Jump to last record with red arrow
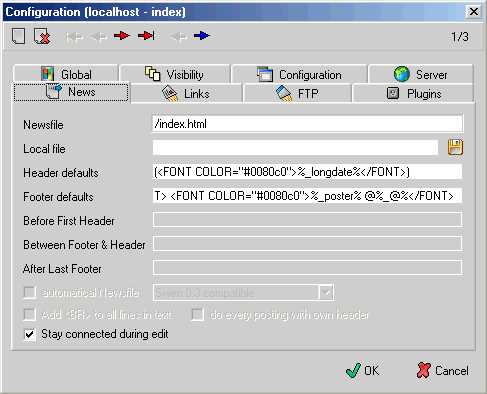 (146, 35)
